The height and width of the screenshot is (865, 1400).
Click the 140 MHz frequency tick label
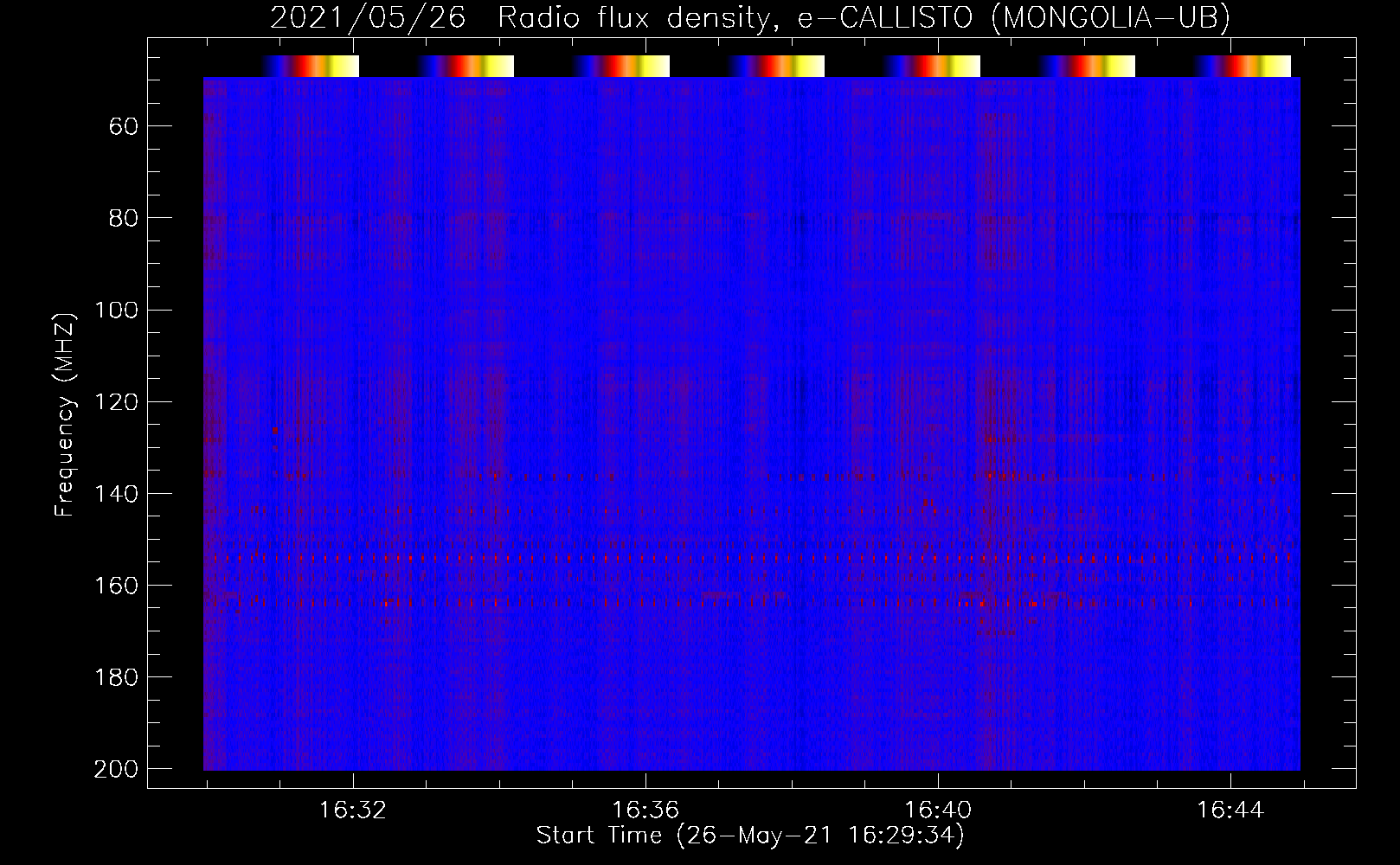(116, 494)
